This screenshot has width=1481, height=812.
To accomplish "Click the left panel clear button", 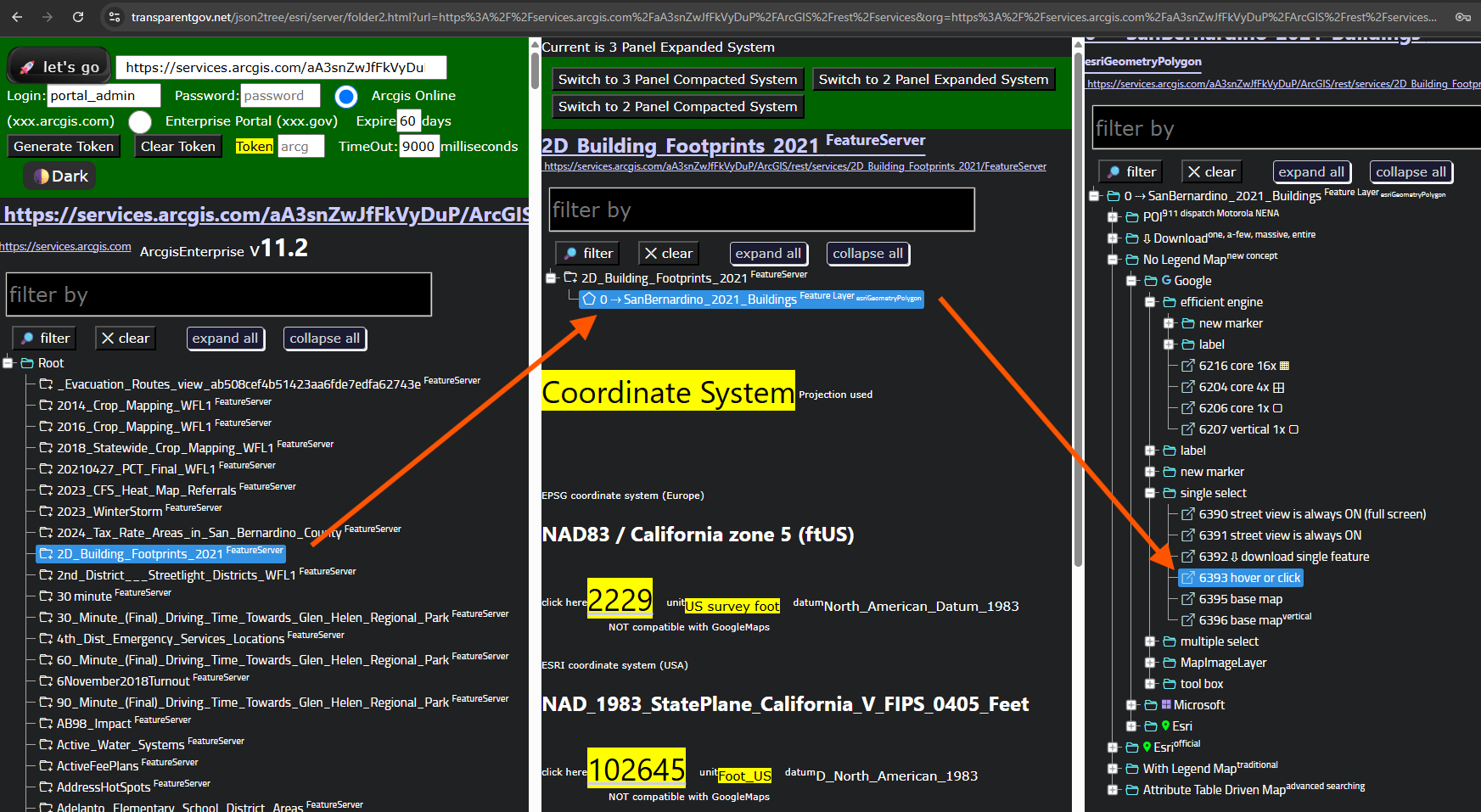I will click(125, 338).
